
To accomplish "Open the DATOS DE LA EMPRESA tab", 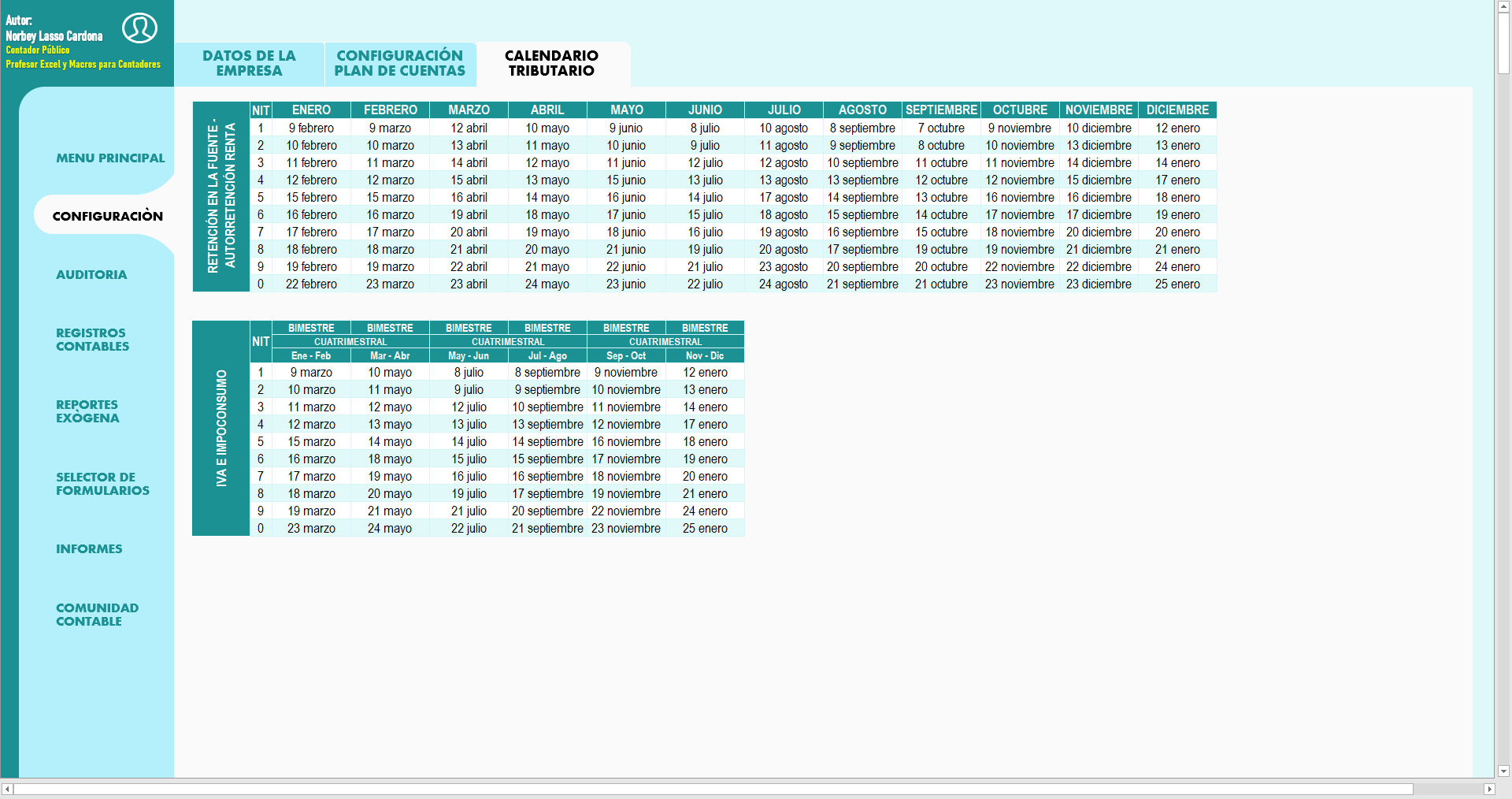I will 249,63.
